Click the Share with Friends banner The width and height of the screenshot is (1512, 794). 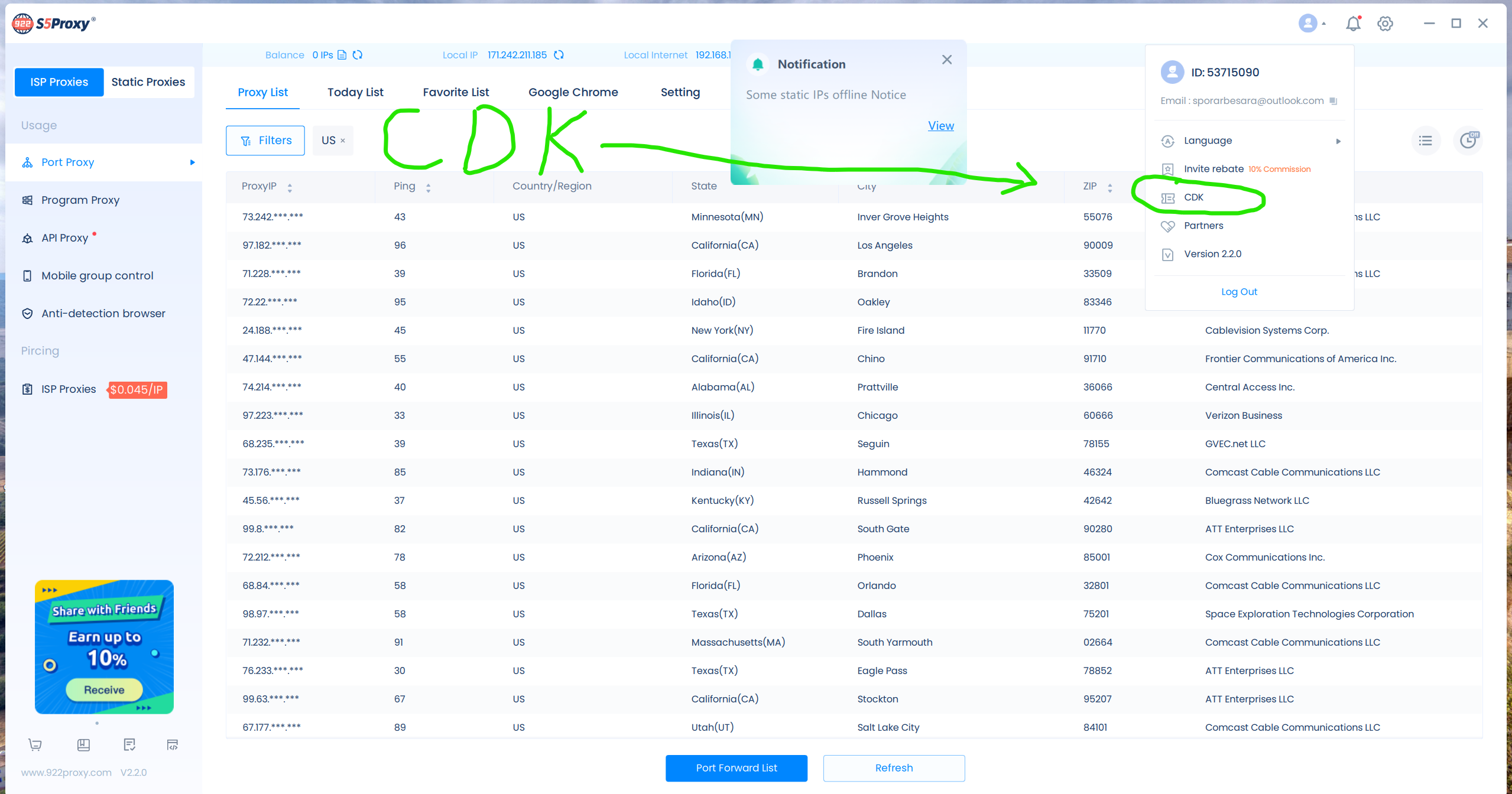tap(104, 647)
